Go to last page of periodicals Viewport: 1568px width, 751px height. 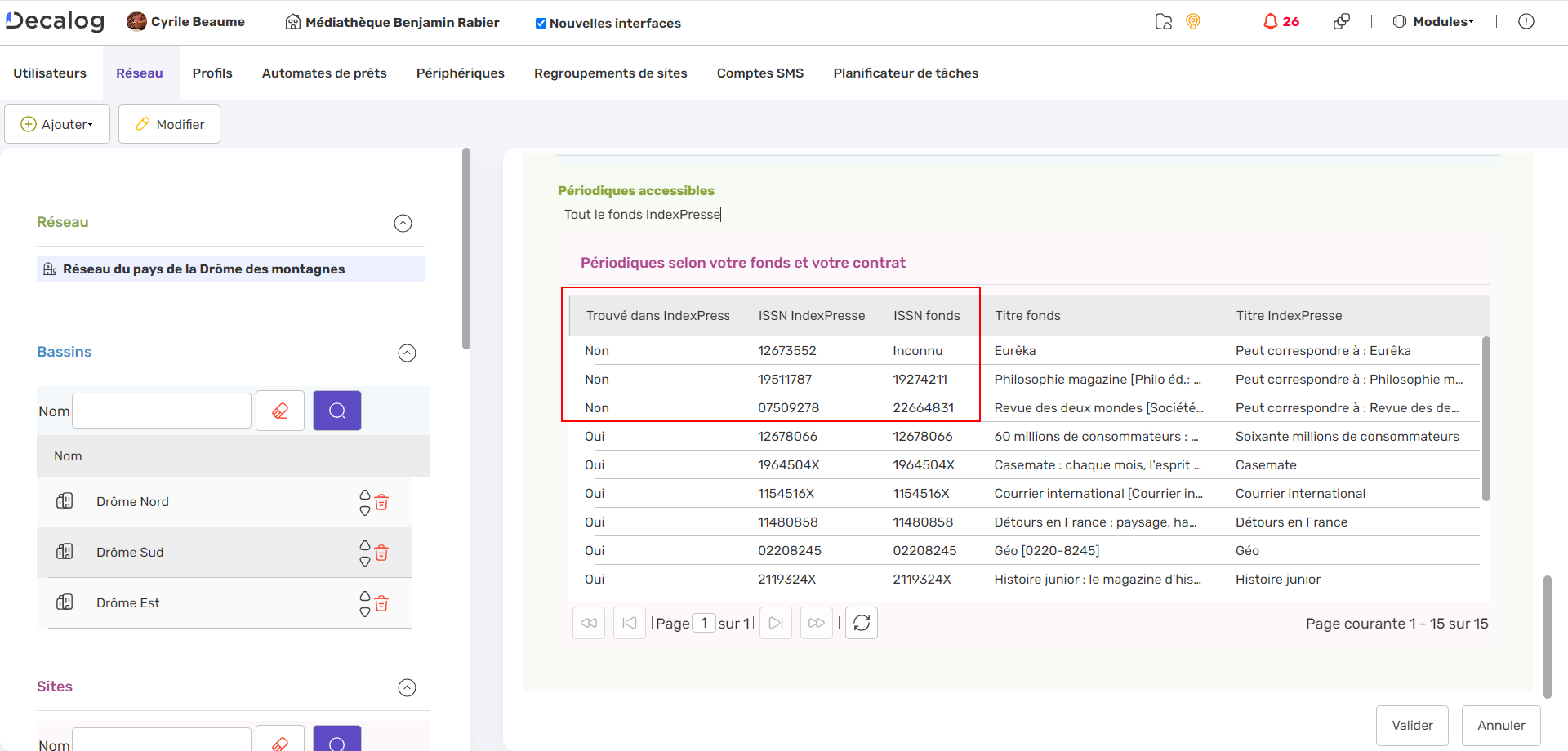816,624
